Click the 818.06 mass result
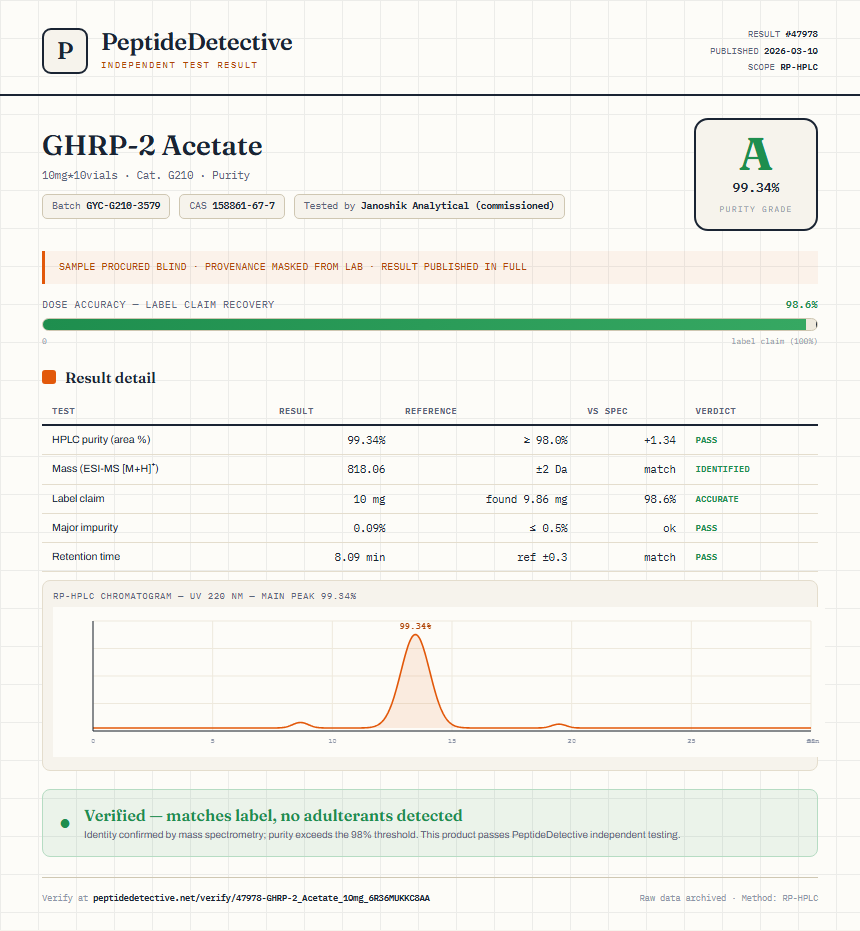Image resolution: width=860 pixels, height=931 pixels. pos(366,469)
